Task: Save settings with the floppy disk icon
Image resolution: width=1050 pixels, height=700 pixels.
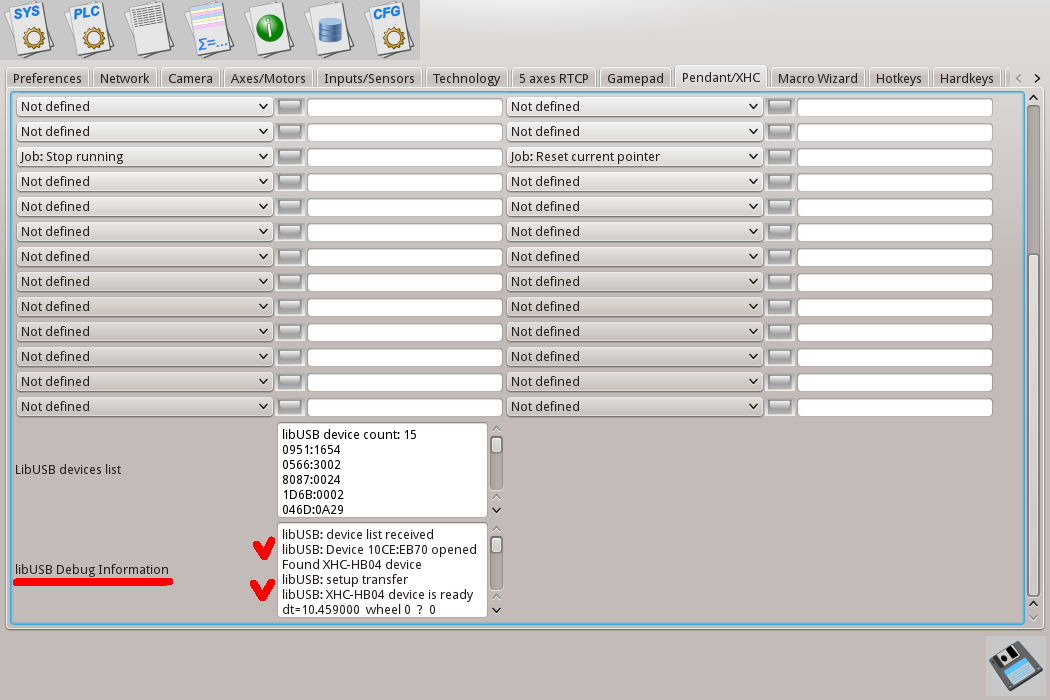Action: [1015, 665]
